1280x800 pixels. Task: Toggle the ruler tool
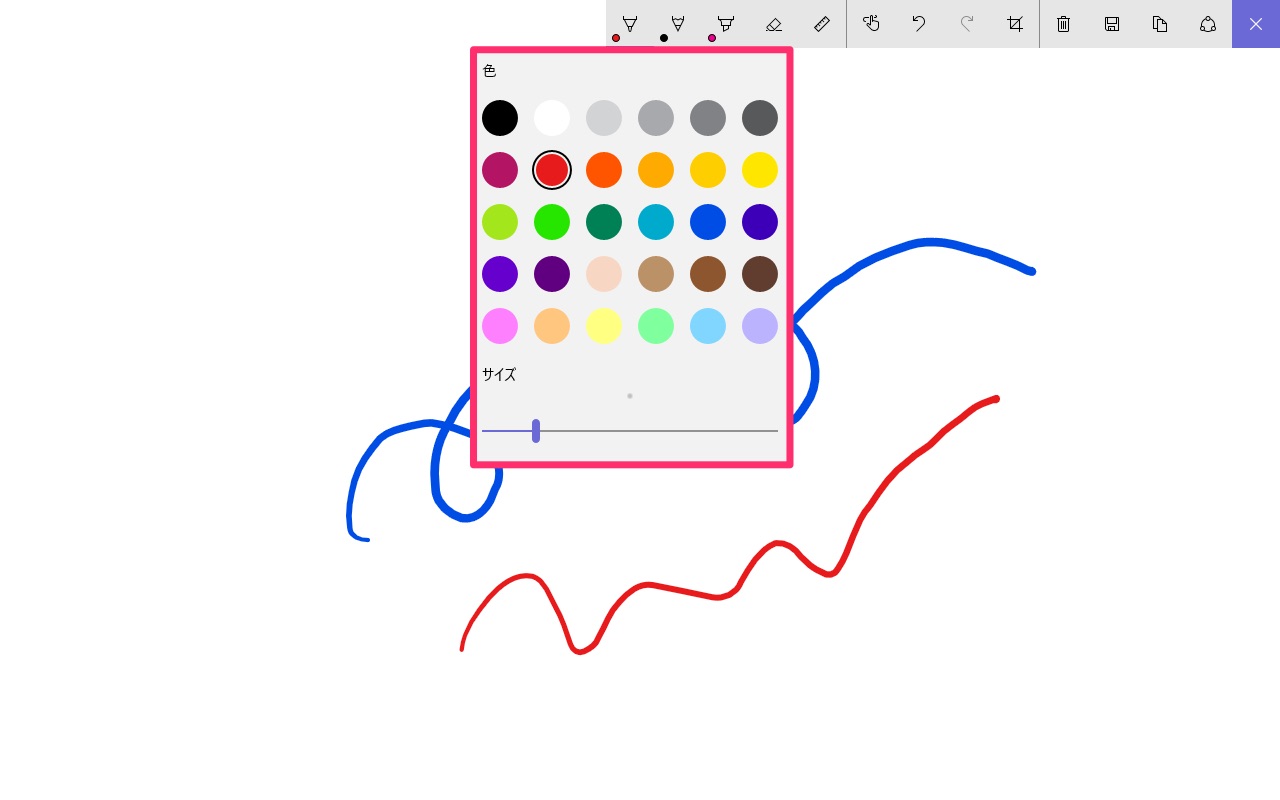pyautogui.click(x=822, y=24)
